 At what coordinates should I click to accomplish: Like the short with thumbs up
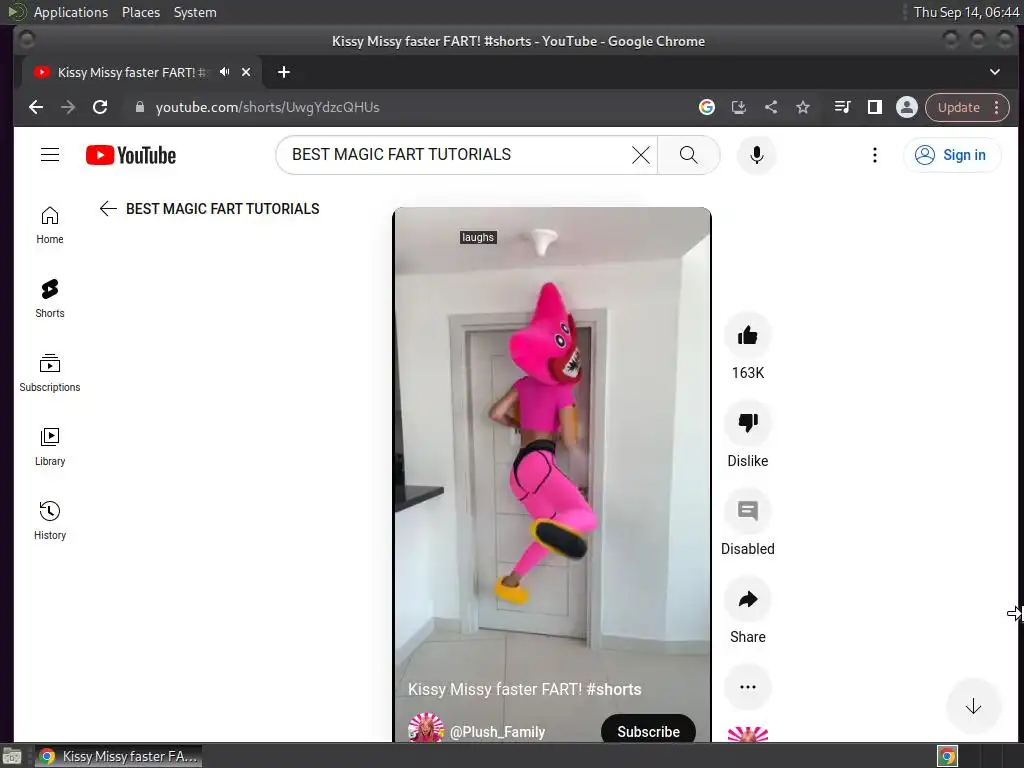tap(748, 336)
